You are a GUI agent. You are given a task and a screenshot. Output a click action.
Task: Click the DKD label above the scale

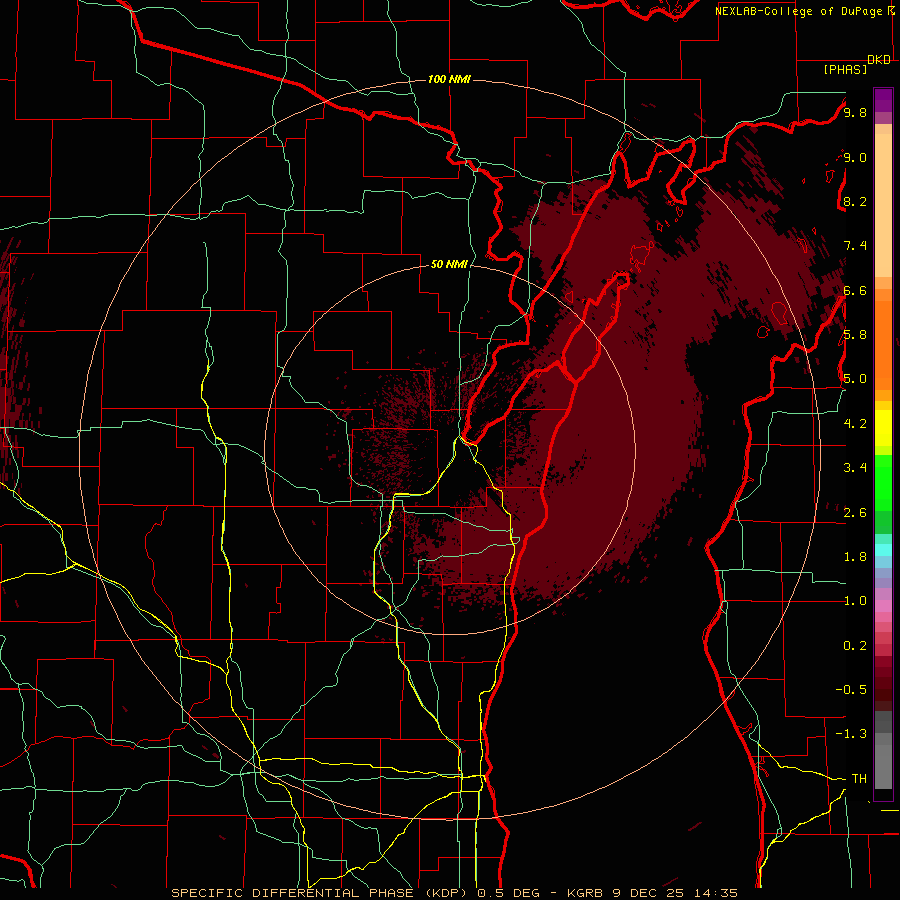(x=879, y=60)
